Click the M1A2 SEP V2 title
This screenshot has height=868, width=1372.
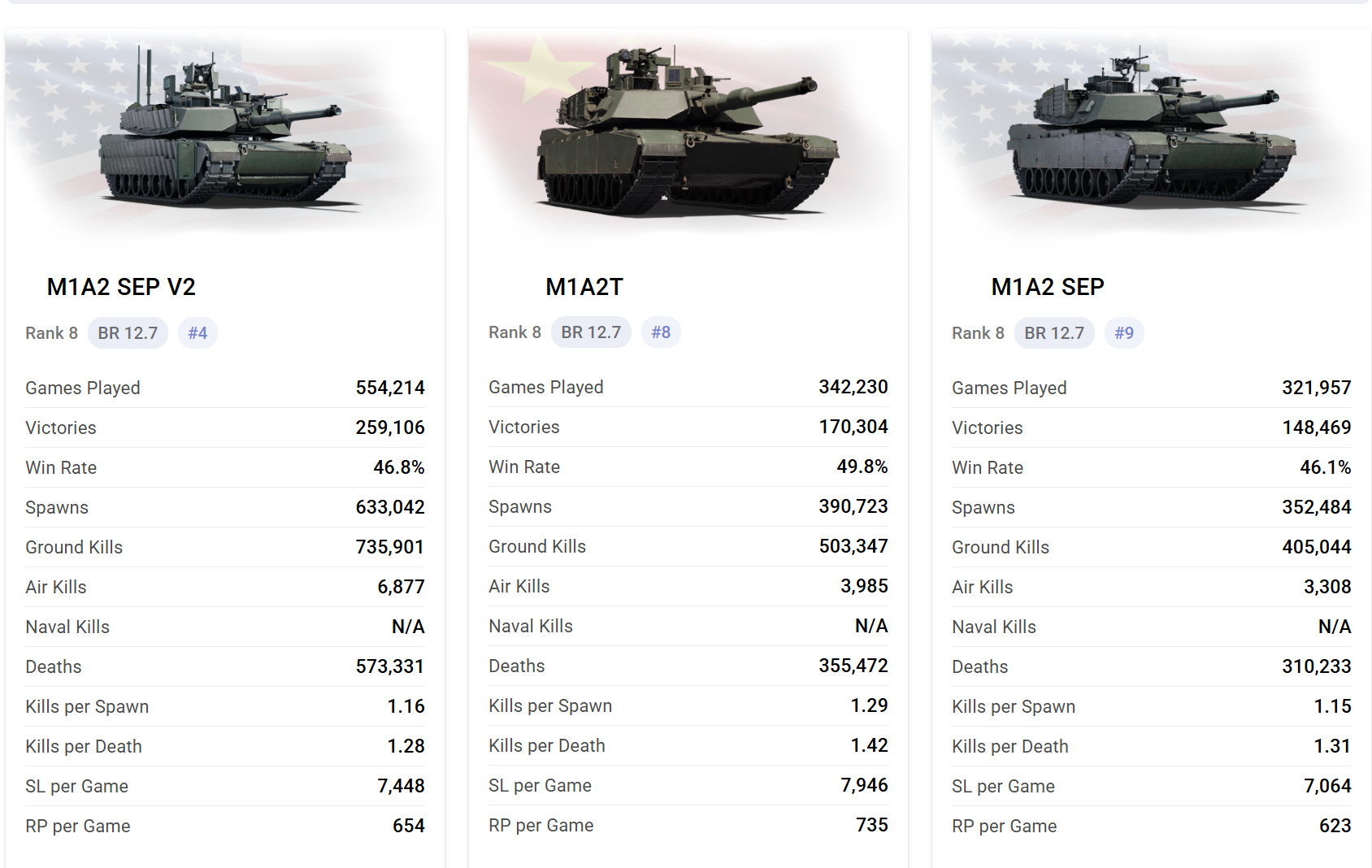(121, 287)
